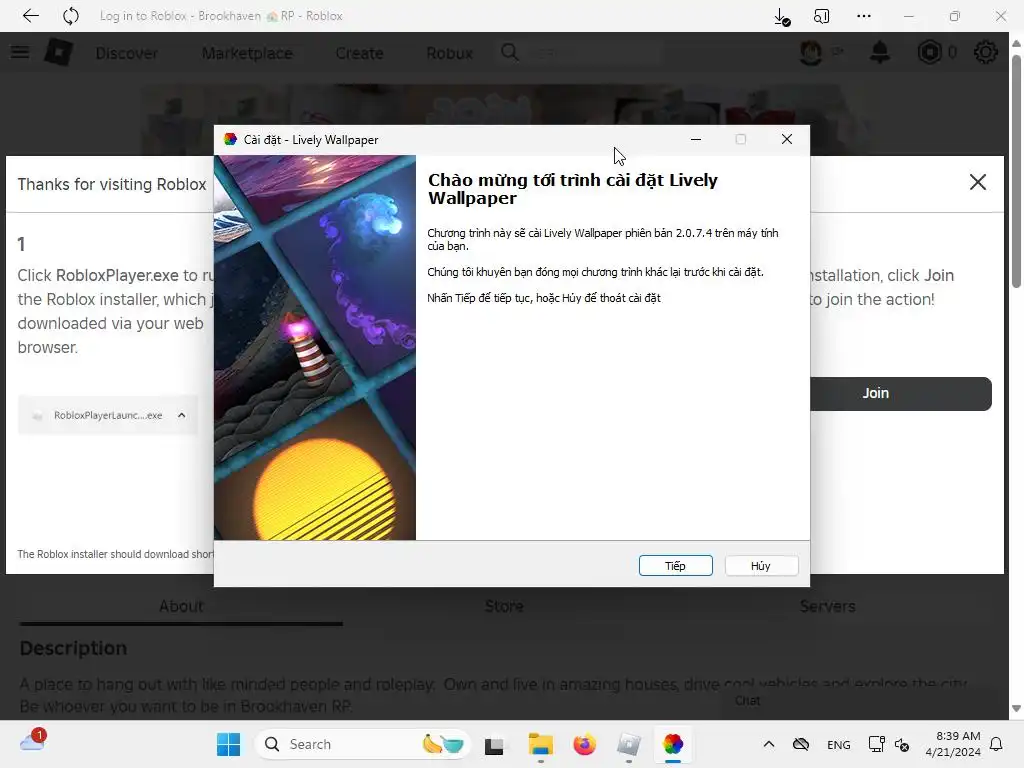The height and width of the screenshot is (768, 1024).
Task: Switch to the Servers tab
Action: (827, 607)
